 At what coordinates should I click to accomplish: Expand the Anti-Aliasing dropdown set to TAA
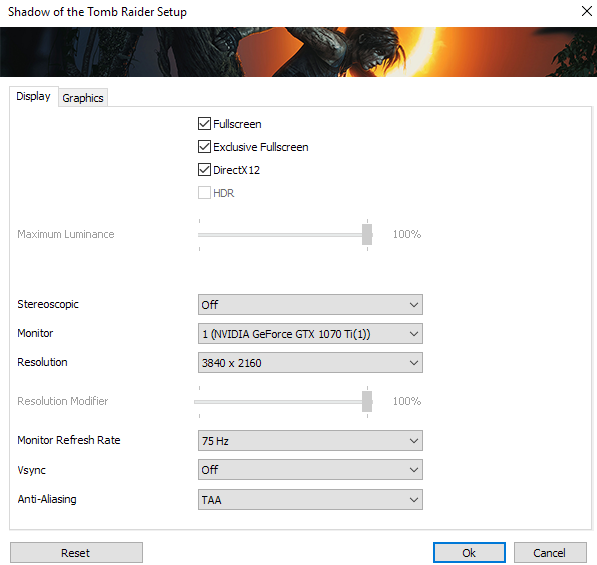coord(310,500)
